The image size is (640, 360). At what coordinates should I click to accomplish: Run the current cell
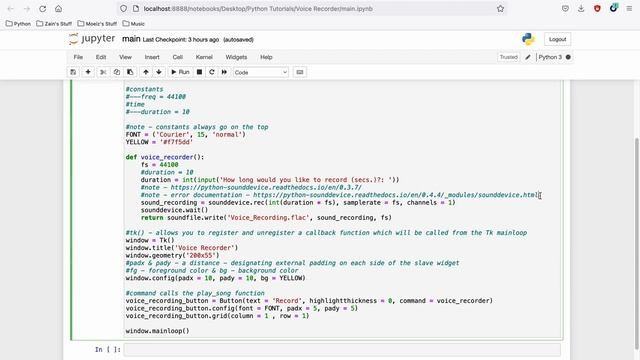coord(180,72)
